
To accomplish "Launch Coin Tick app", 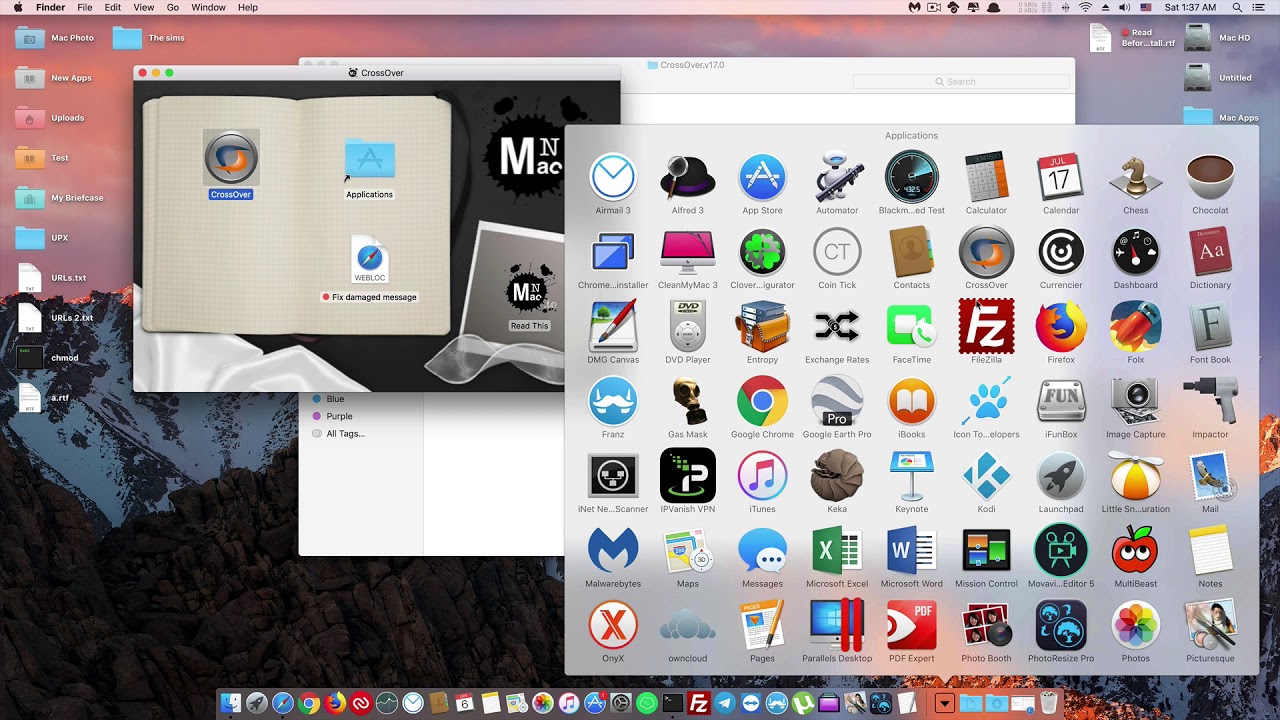I will tap(837, 252).
